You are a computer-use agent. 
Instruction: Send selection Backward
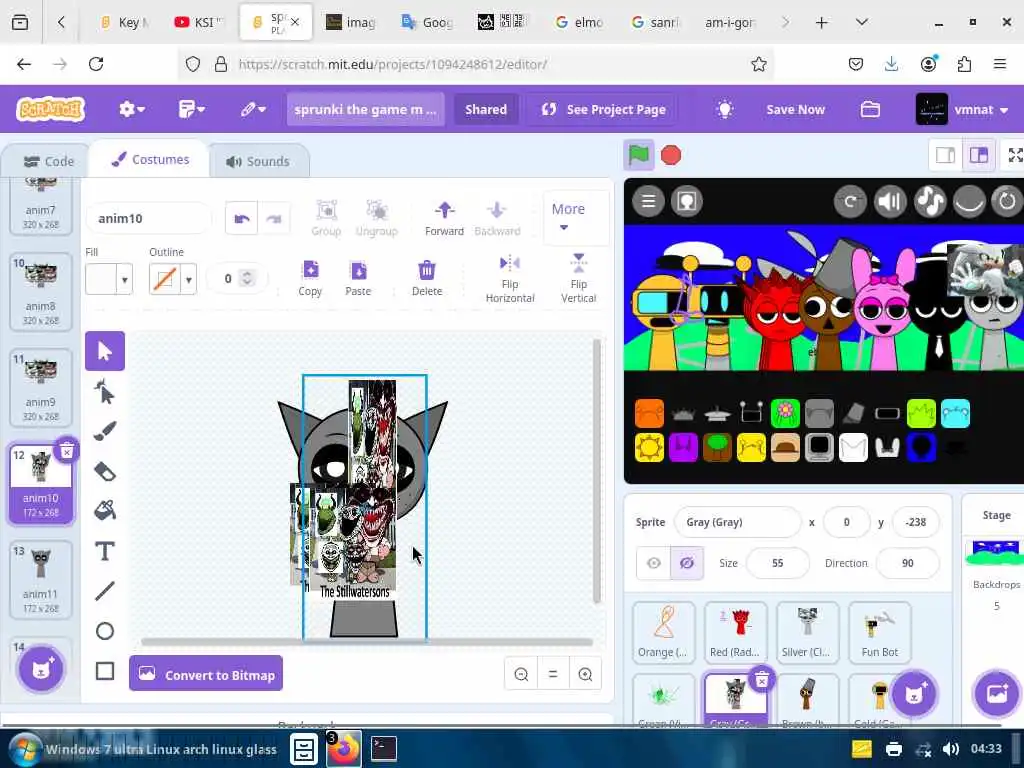tap(497, 218)
